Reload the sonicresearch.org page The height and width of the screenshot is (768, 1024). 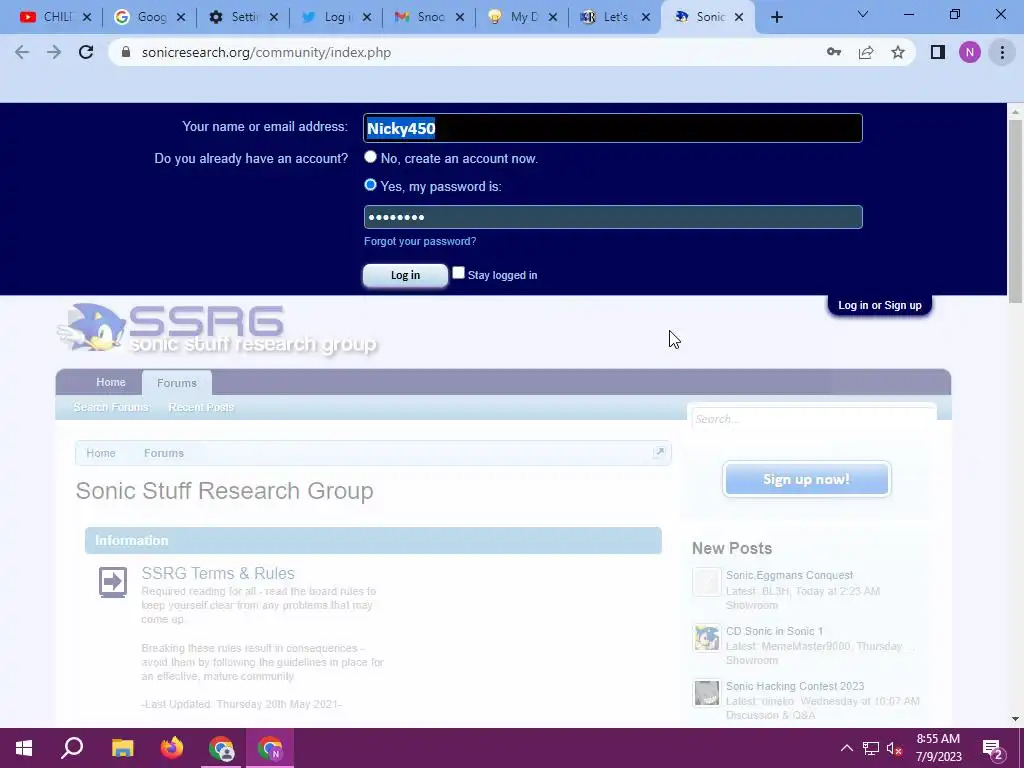[86, 52]
